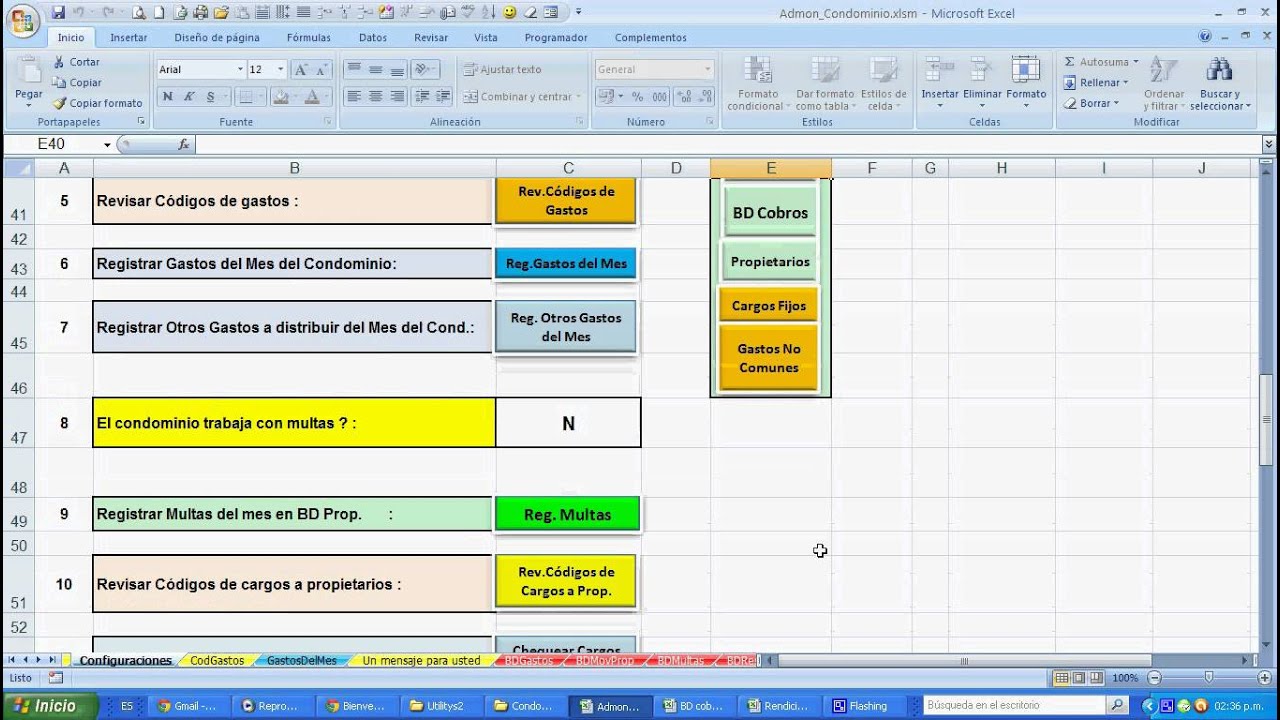Click the Reg.Gastos del Mes button

coord(566,263)
